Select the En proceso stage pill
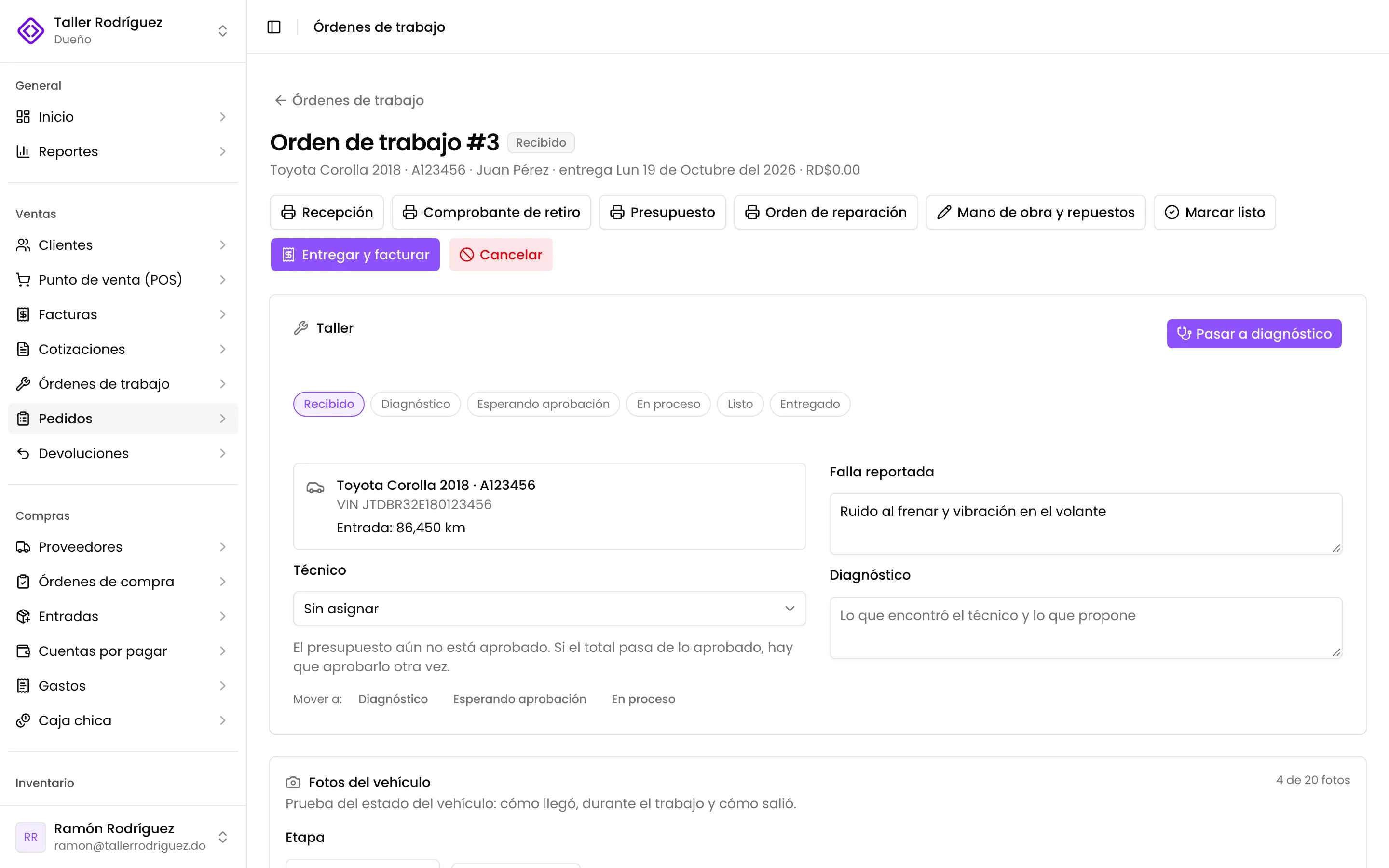The height and width of the screenshot is (868, 1389). coord(668,404)
